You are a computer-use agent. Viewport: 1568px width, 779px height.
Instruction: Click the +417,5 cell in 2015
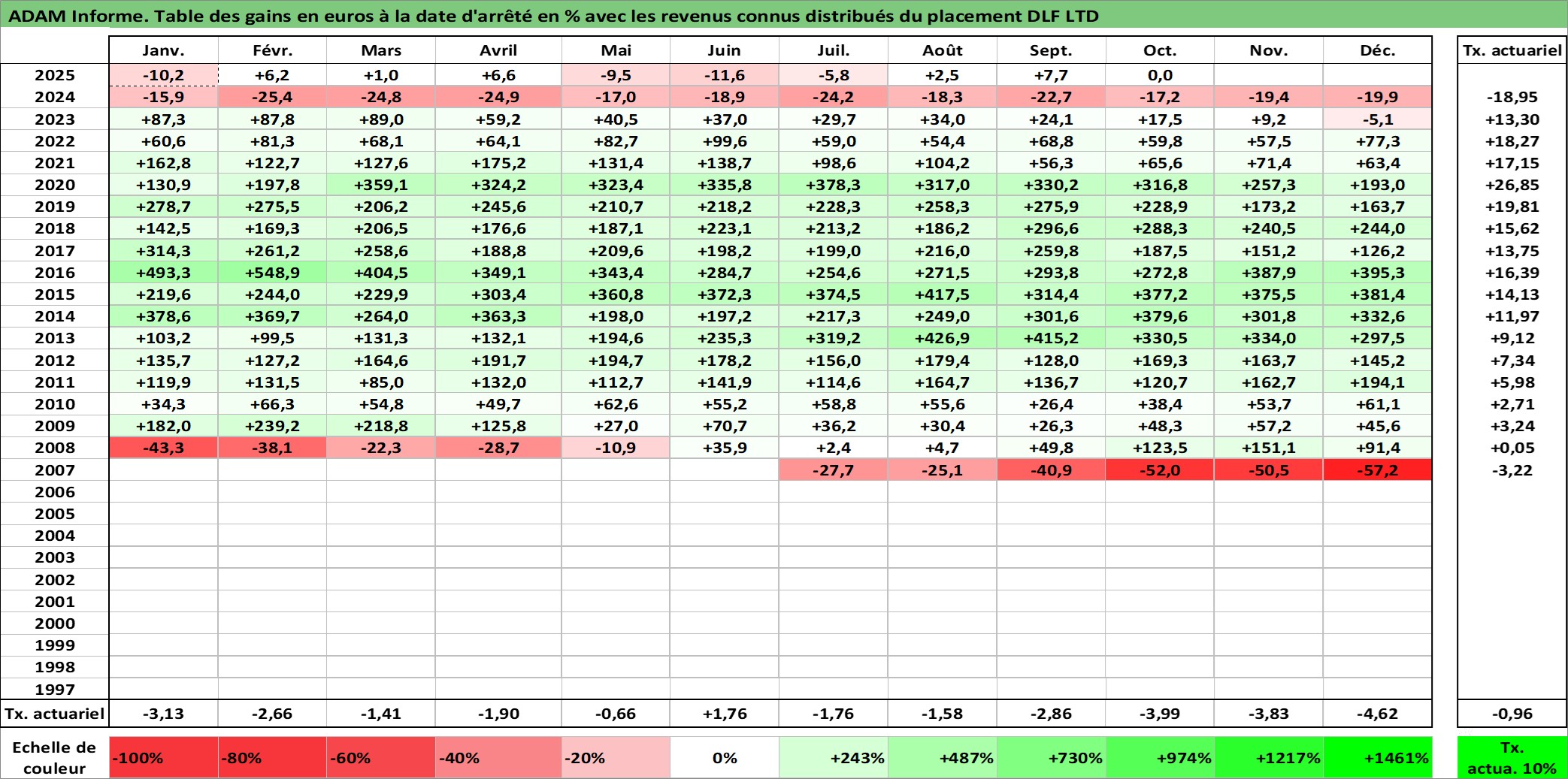(x=942, y=294)
